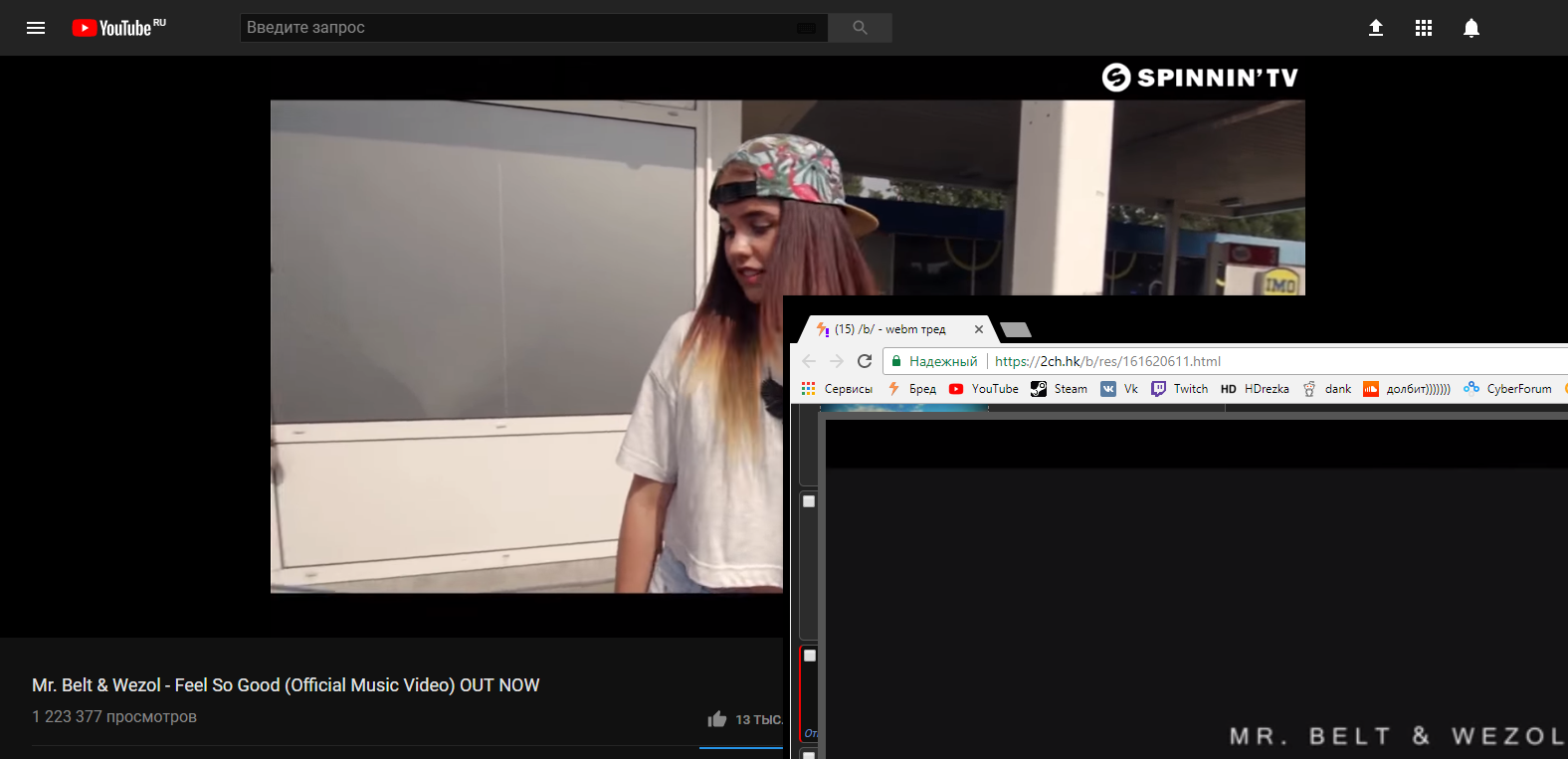Open the 'долбит)))))))' SoundCloud bookmark

pos(1407,389)
